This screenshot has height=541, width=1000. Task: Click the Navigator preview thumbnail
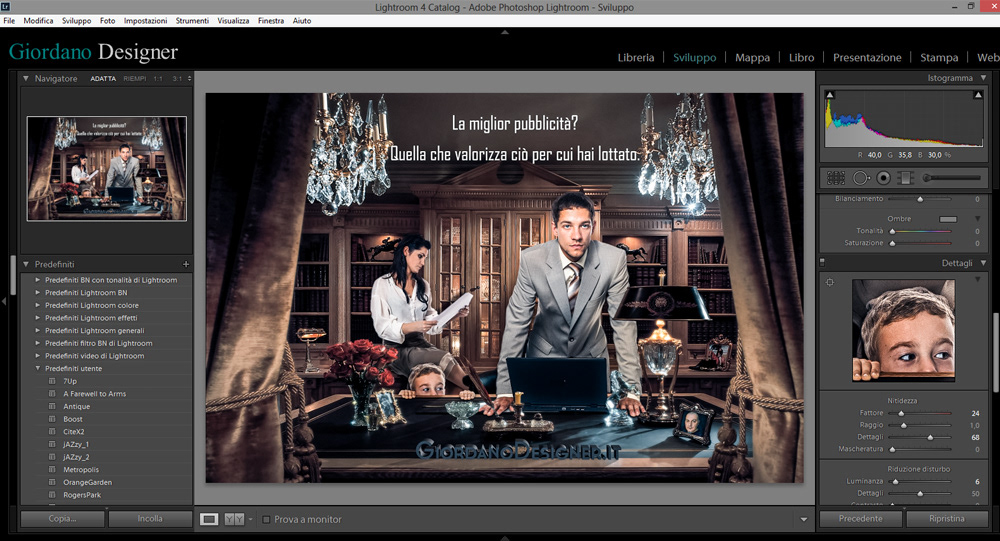pyautogui.click(x=107, y=168)
